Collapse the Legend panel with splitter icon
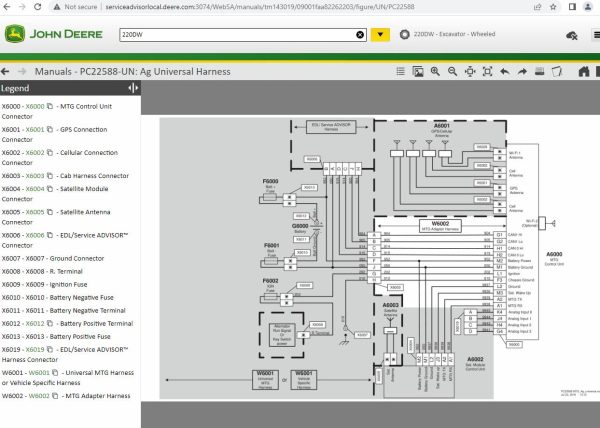The height and width of the screenshot is (428, 600). (133, 89)
